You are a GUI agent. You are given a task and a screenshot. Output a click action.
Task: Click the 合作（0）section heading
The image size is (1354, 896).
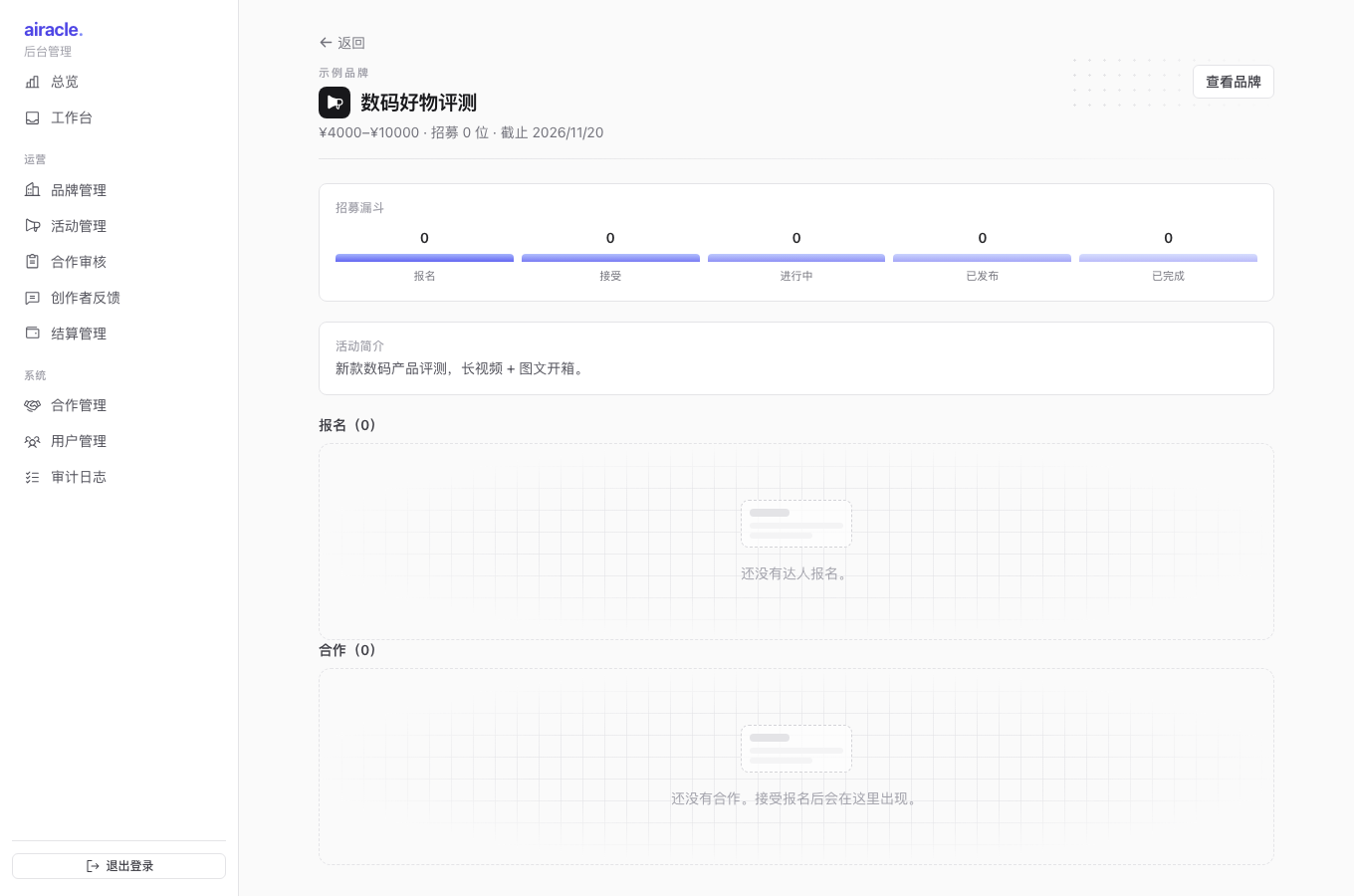(347, 650)
